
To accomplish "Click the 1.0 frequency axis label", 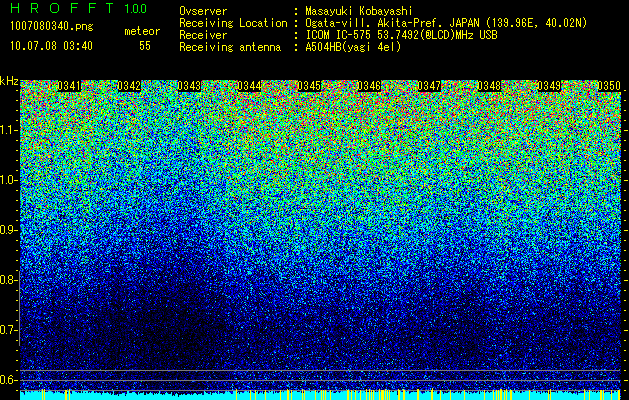I will tap(9, 180).
